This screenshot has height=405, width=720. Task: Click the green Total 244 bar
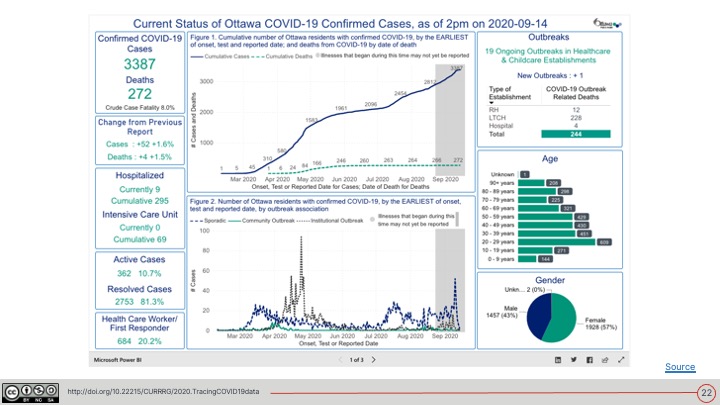(x=576, y=134)
